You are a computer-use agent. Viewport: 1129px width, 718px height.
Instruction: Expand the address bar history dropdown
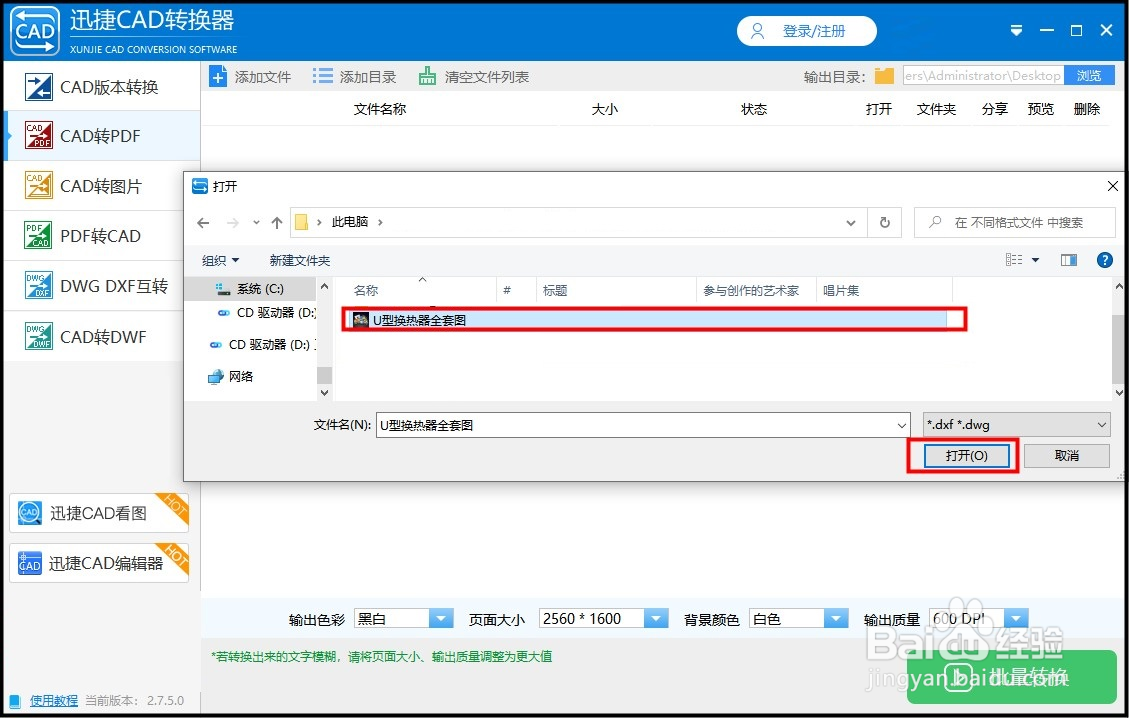pyautogui.click(x=851, y=223)
